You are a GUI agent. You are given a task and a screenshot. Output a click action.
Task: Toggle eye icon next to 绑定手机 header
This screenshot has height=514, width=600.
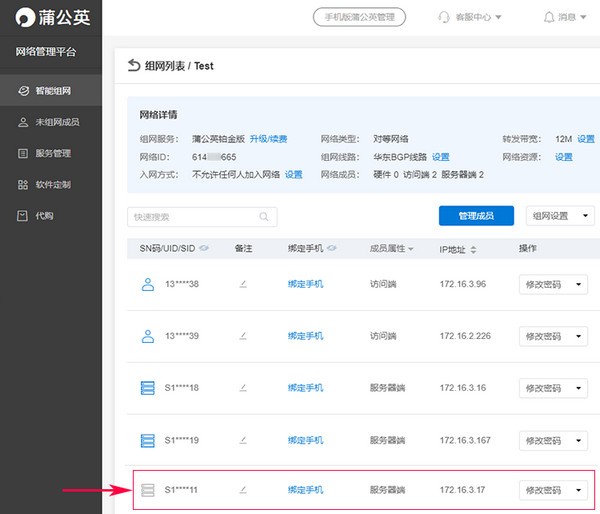point(331,248)
